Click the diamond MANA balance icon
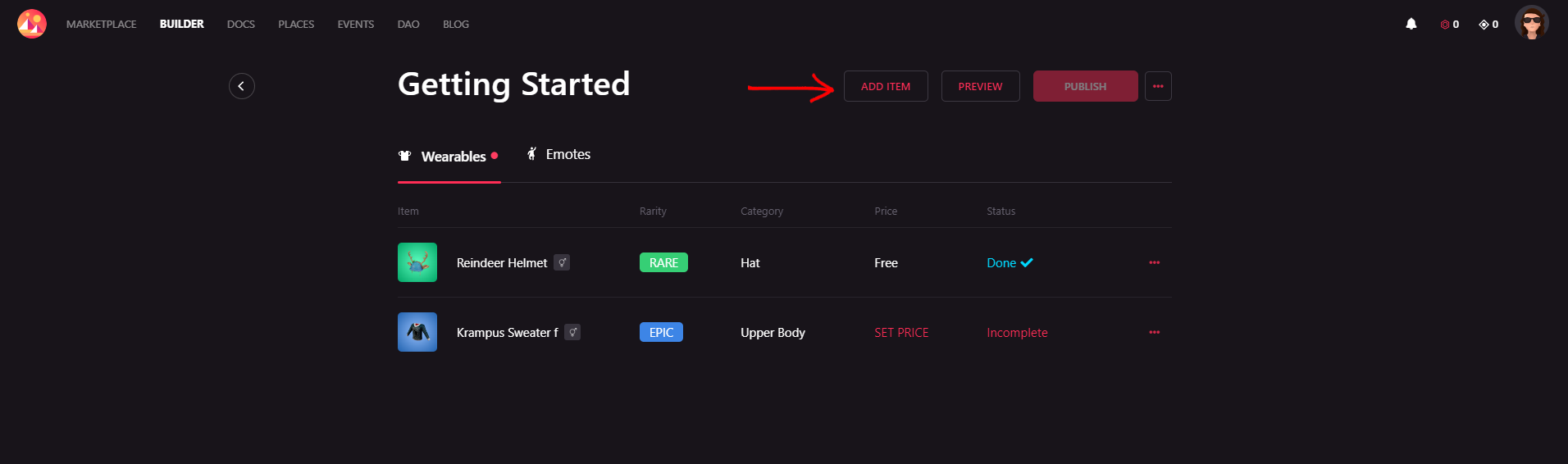1568x464 pixels. pos(1484,25)
